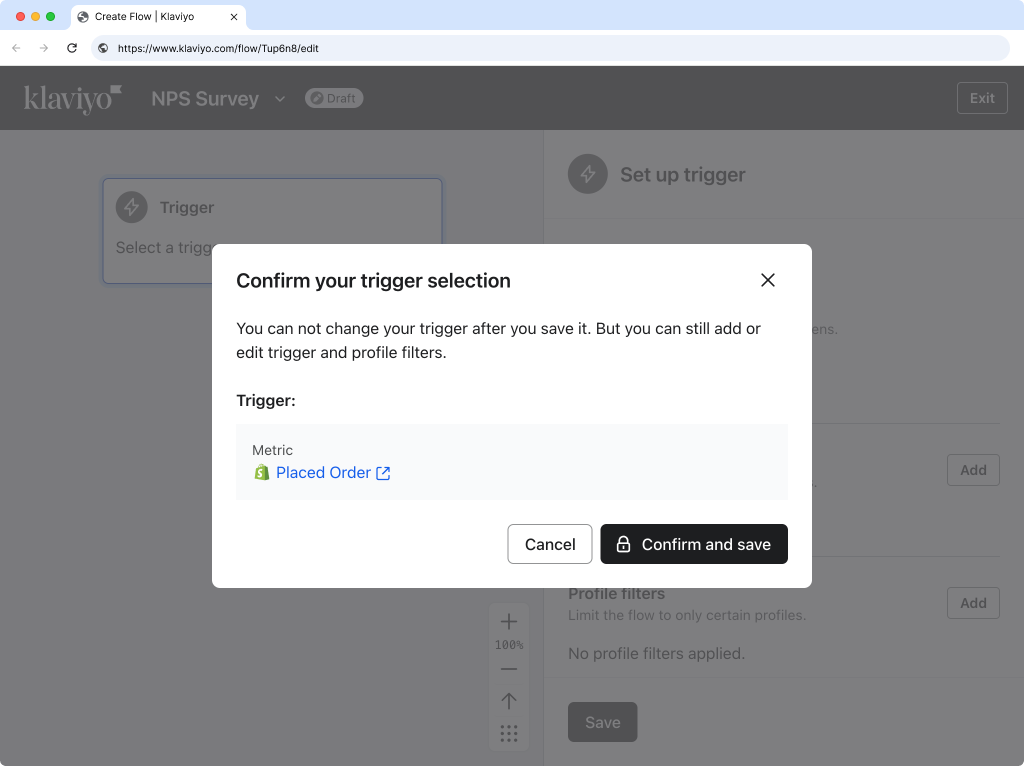Click the Draft status badge
This screenshot has height=766, width=1024.
[x=333, y=98]
